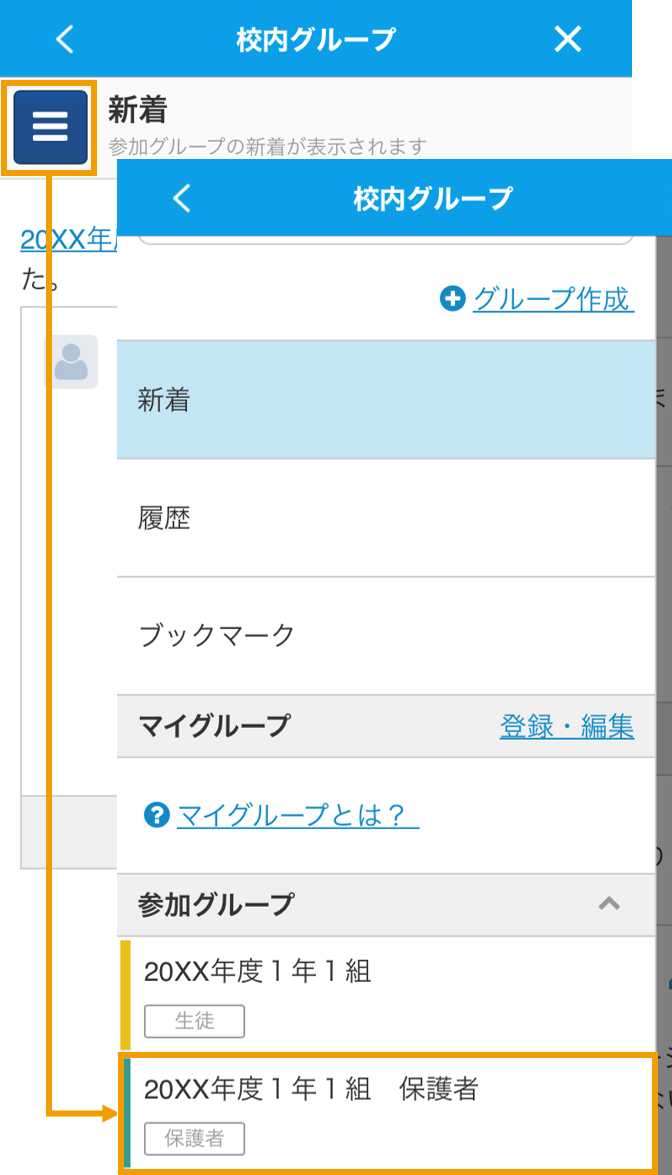The height and width of the screenshot is (1175, 672).
Task: Click the question mark help icon
Action: pos(156,815)
